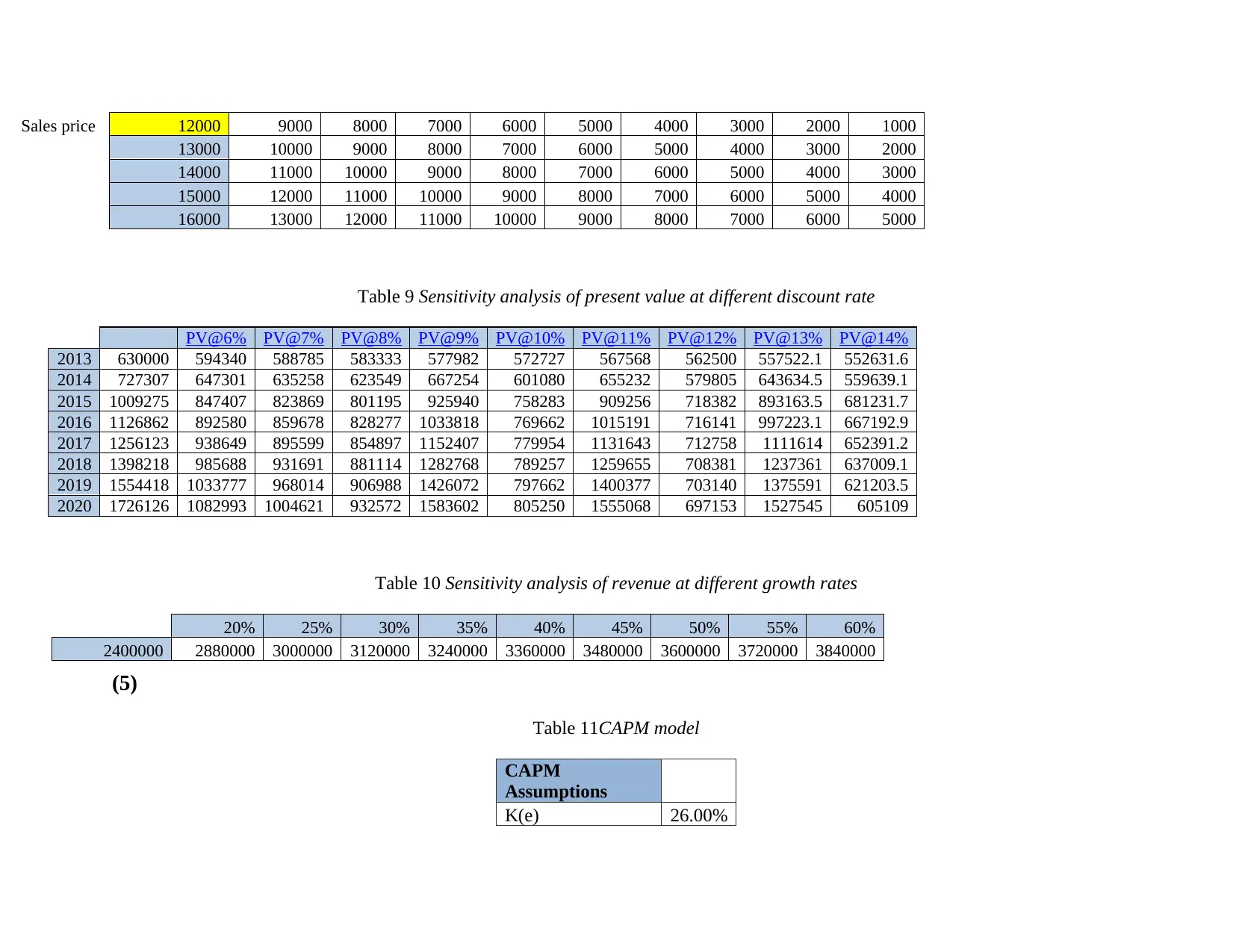Click the 2014 year row header
This screenshot has width=1233, height=952.
[x=74, y=380]
